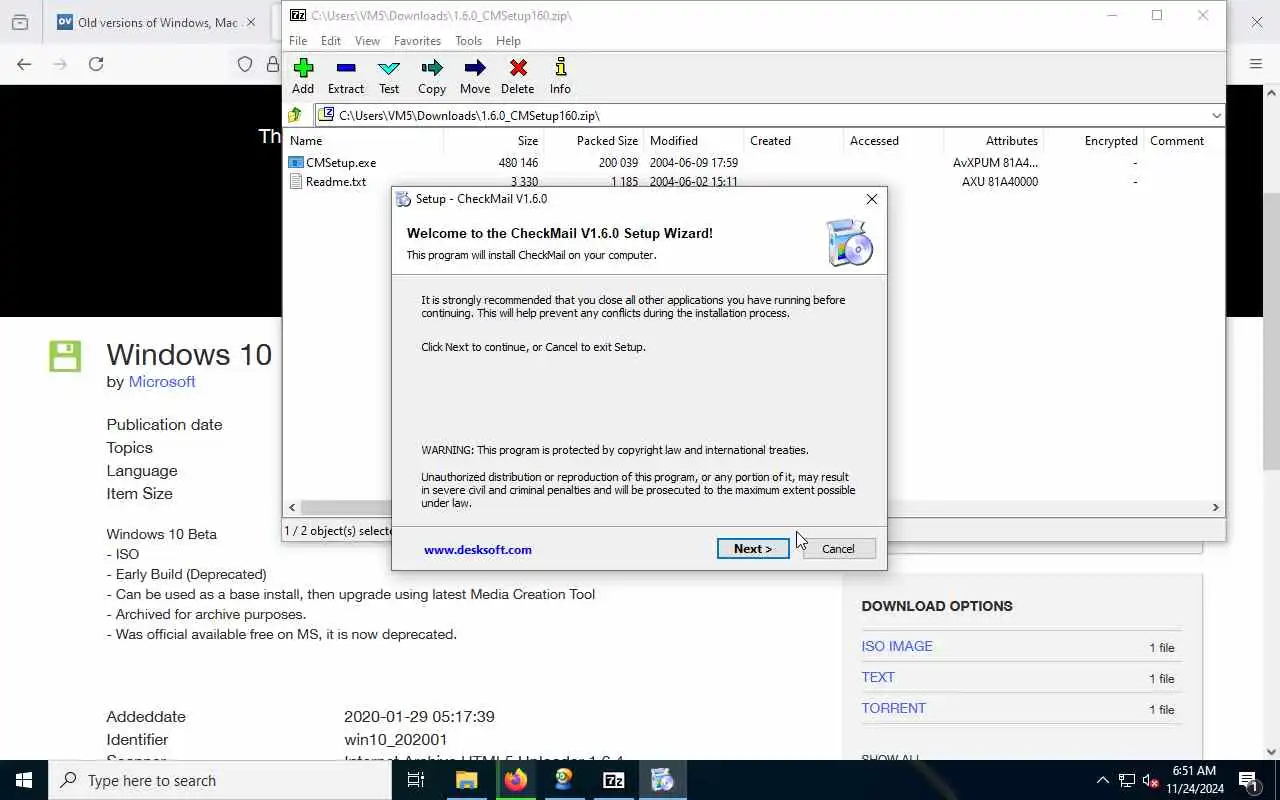Screen dimensions: 1280x800
Task: Sort 7-Zip list by Encrypted column
Action: point(1093,141)
